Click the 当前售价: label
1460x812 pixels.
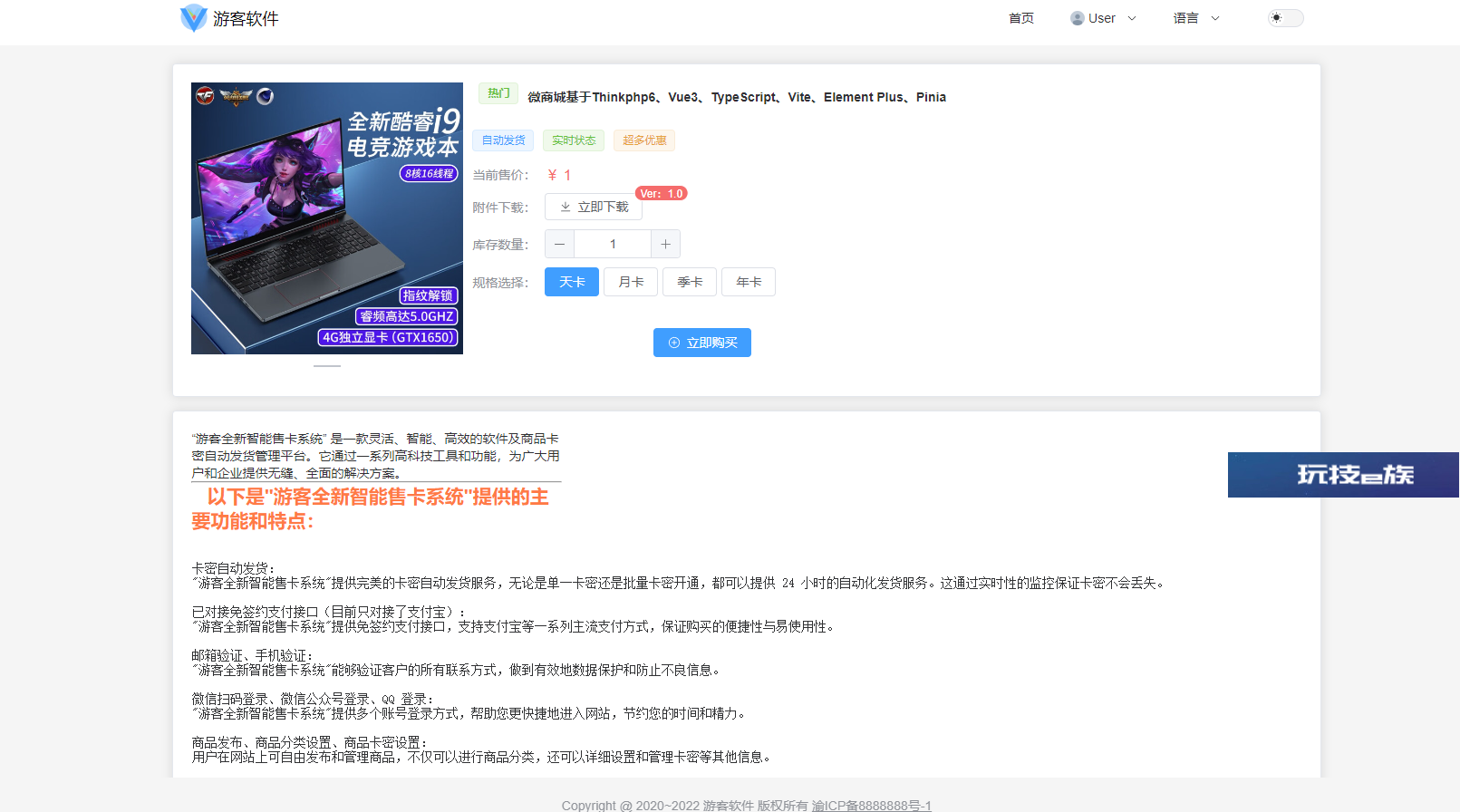click(x=500, y=175)
